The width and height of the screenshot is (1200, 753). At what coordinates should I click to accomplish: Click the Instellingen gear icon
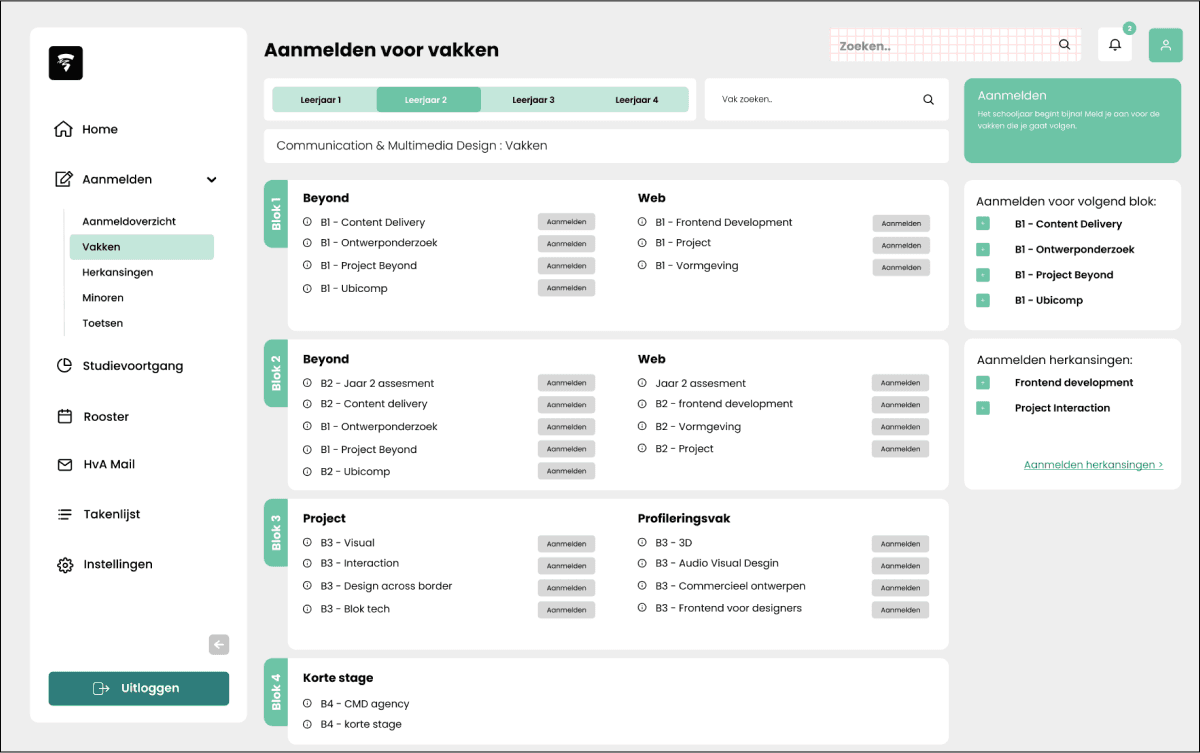tap(65, 565)
